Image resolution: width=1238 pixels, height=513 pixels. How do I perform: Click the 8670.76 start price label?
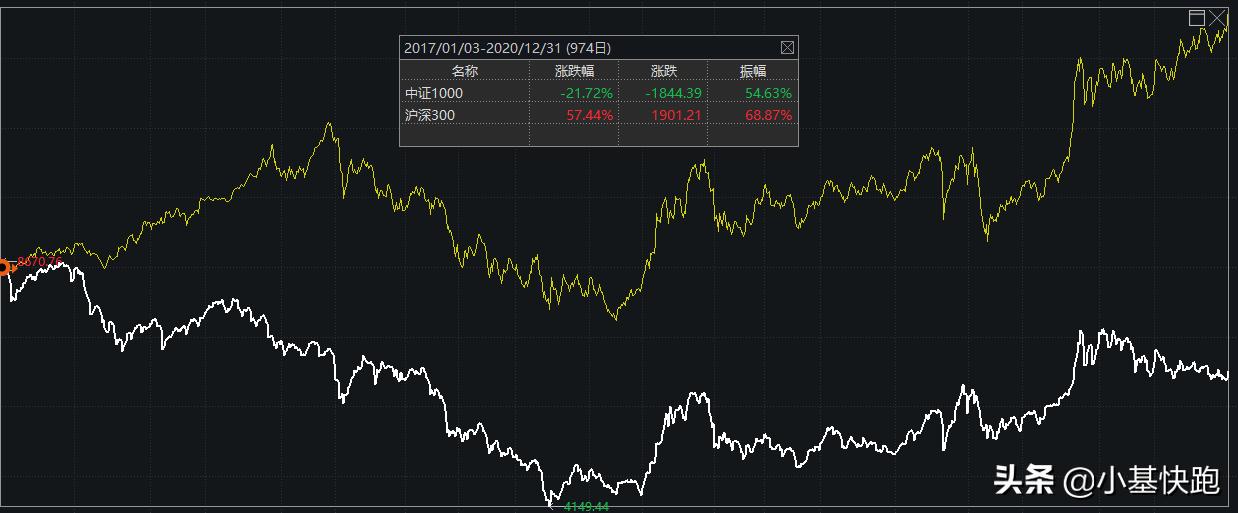[x=40, y=261]
